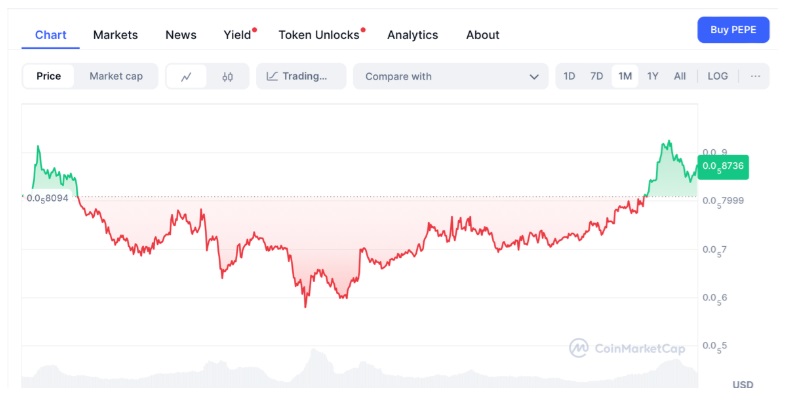795x400 pixels.
Task: Switch to candlestick chart icon
Action: pos(228,76)
